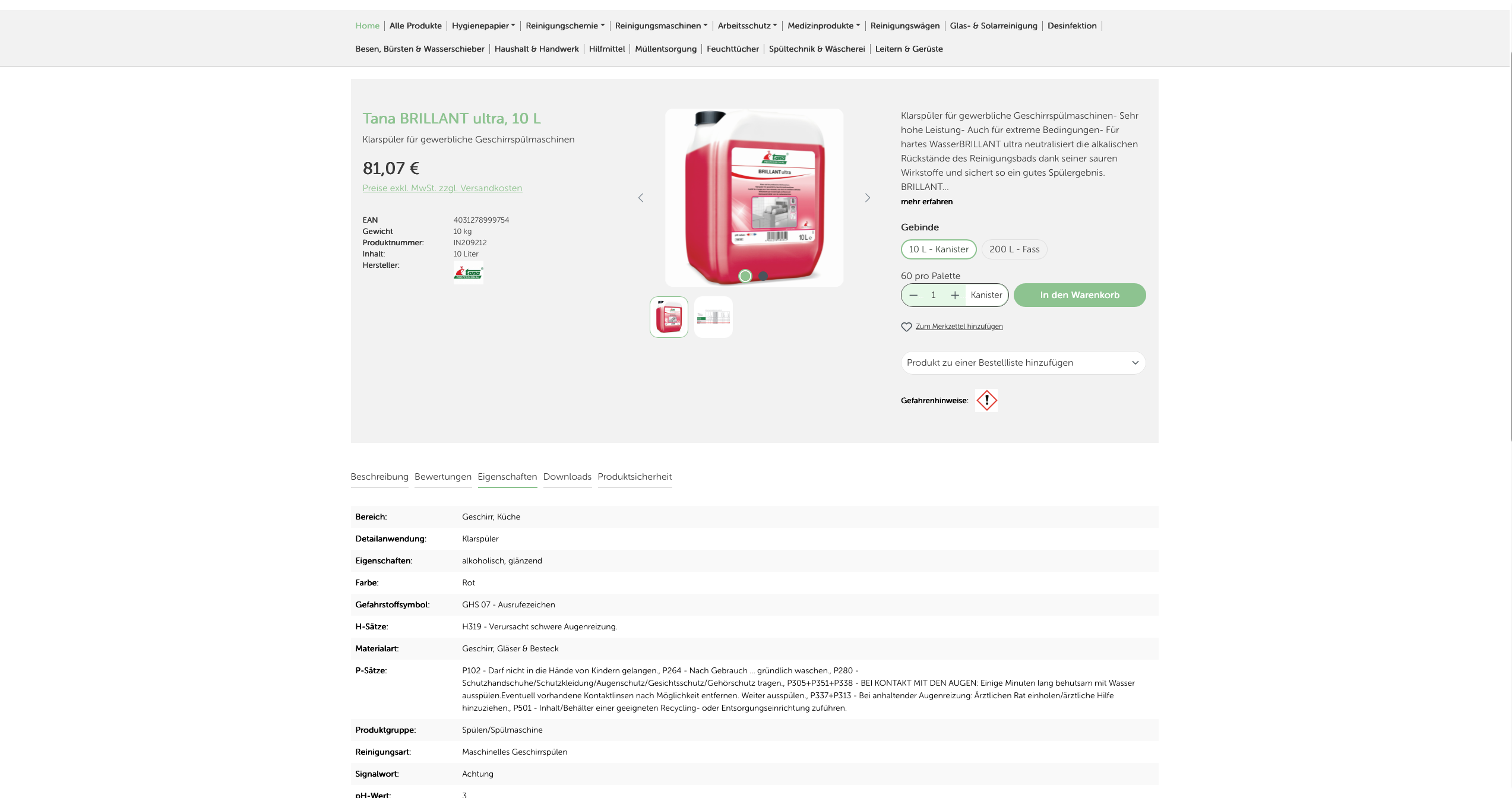Click the main product canister image
Viewport: 1512px width, 798px height.
754,198
